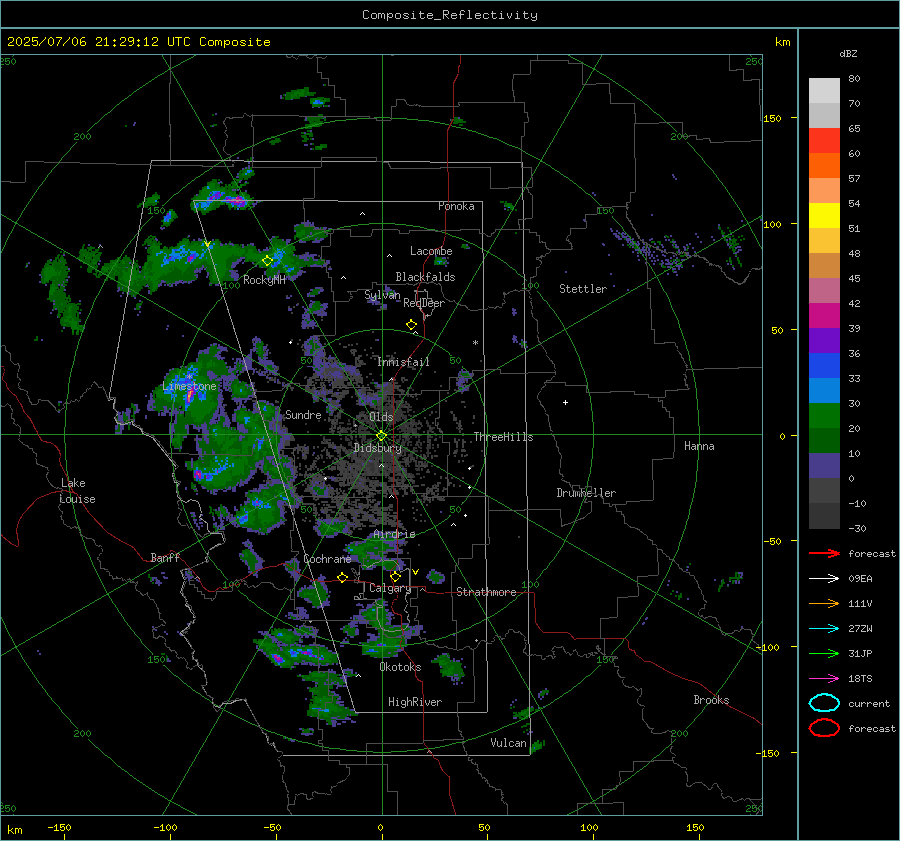Click the Blackfalds city label
The image size is (900, 841).
(x=425, y=277)
